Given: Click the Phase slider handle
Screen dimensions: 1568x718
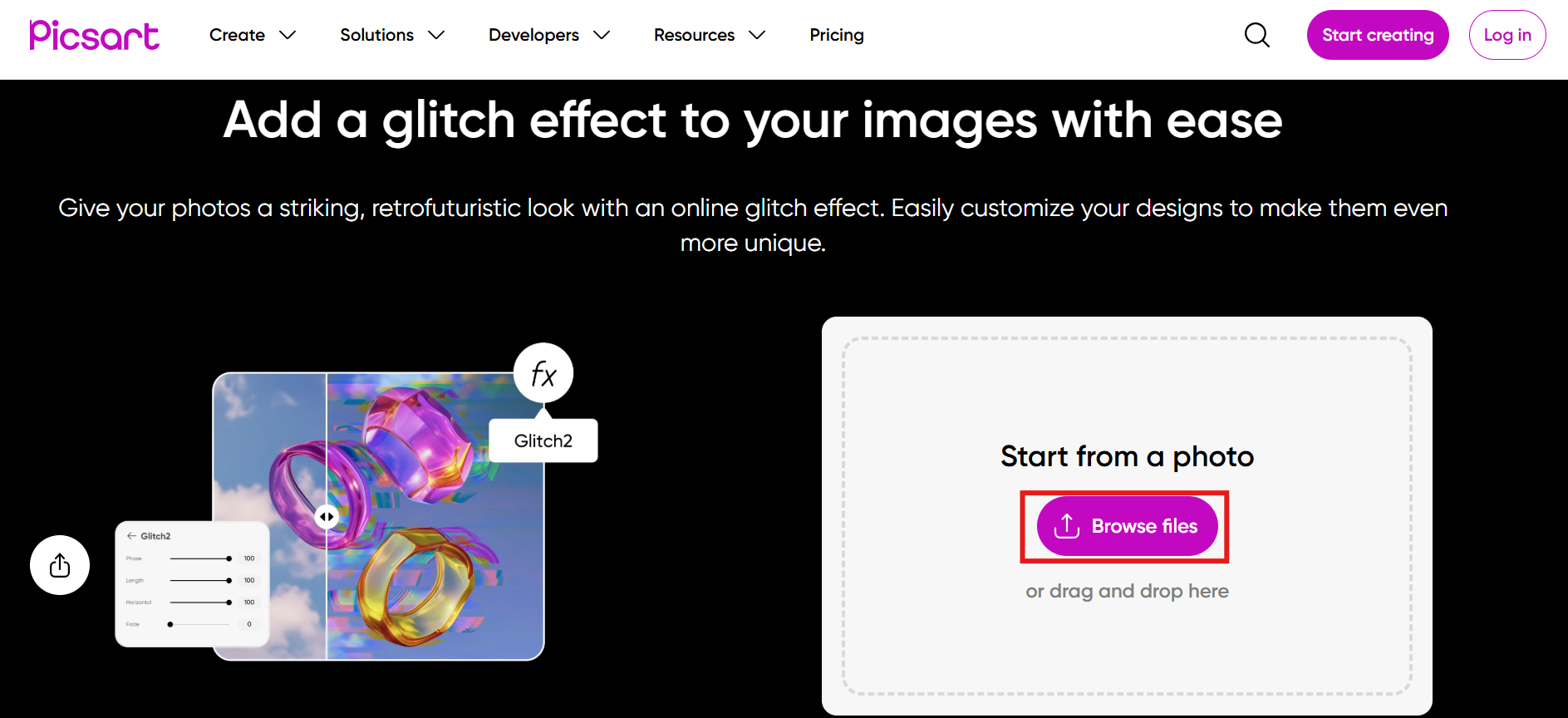Looking at the screenshot, I should click(x=229, y=558).
